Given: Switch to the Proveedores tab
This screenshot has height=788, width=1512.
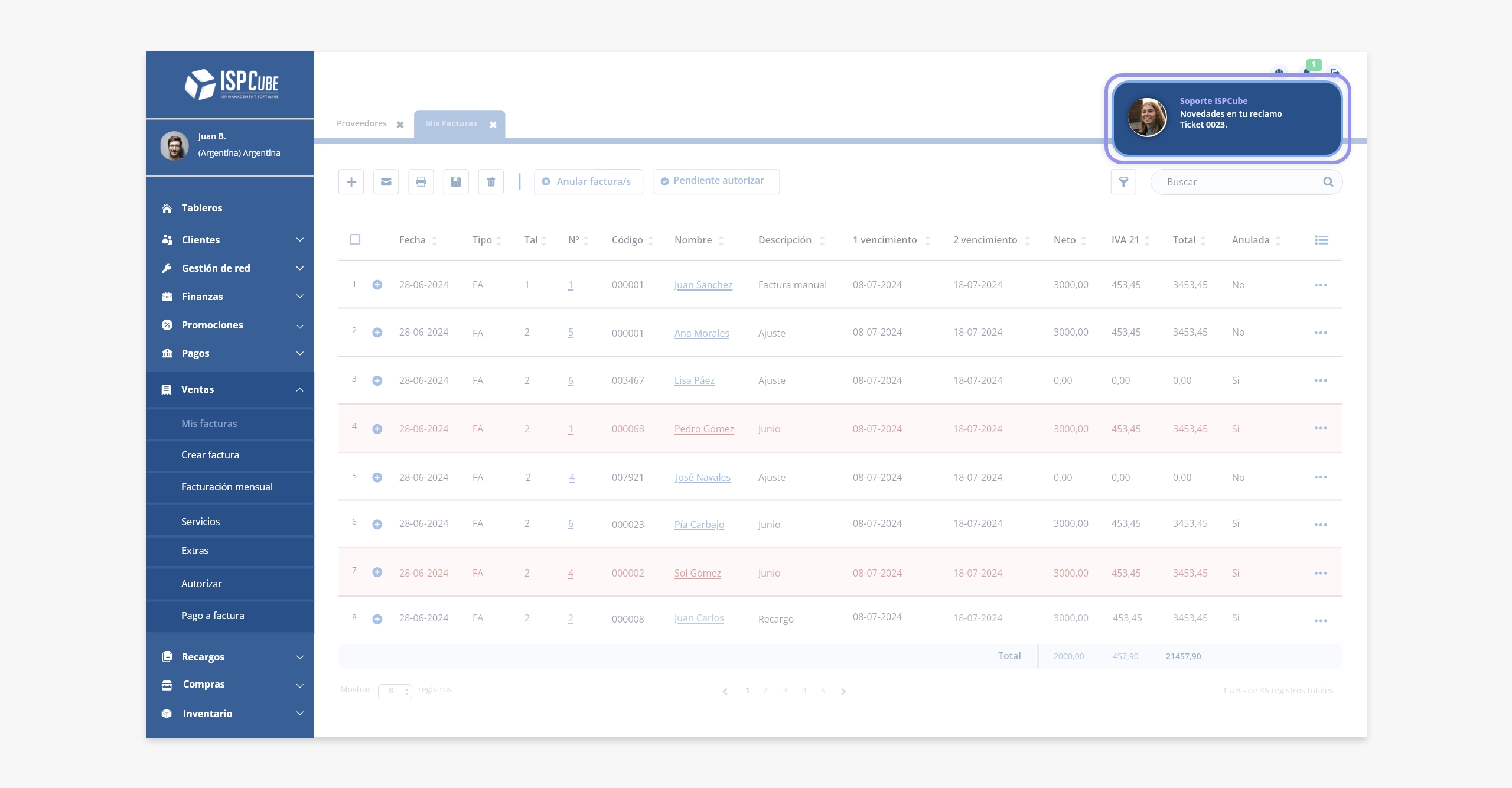Looking at the screenshot, I should (x=361, y=123).
